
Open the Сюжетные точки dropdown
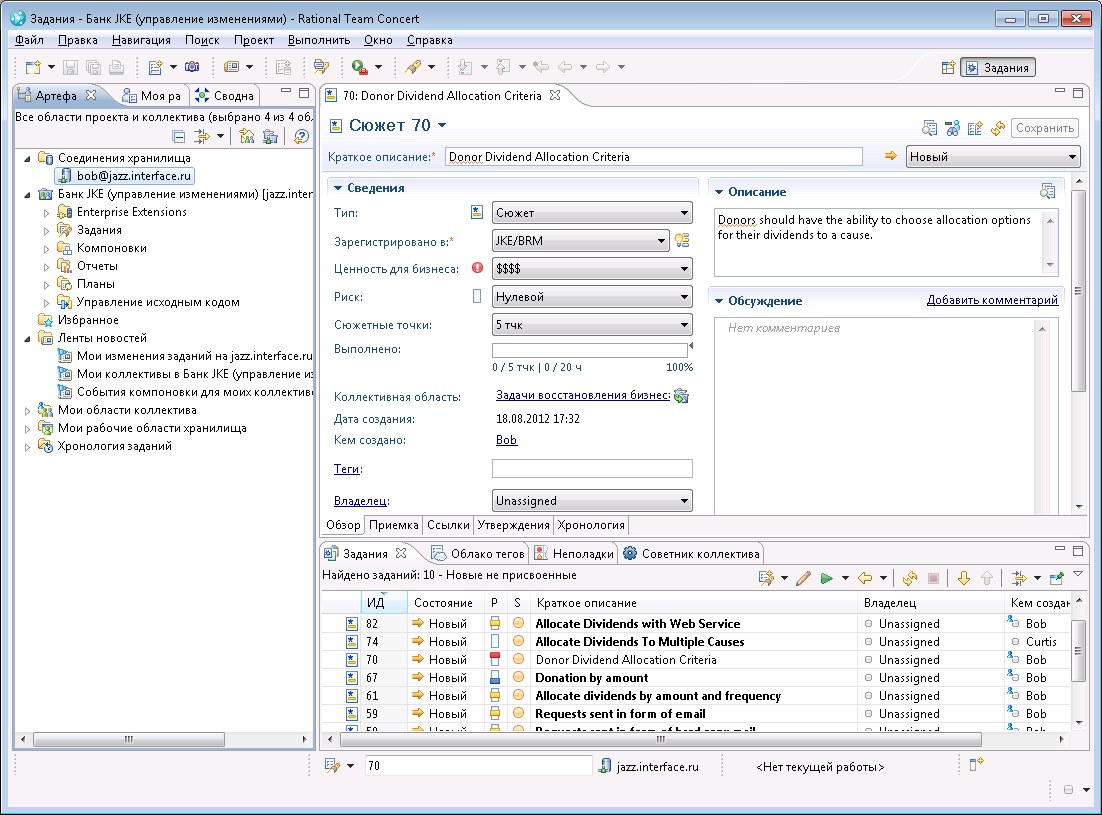click(592, 325)
